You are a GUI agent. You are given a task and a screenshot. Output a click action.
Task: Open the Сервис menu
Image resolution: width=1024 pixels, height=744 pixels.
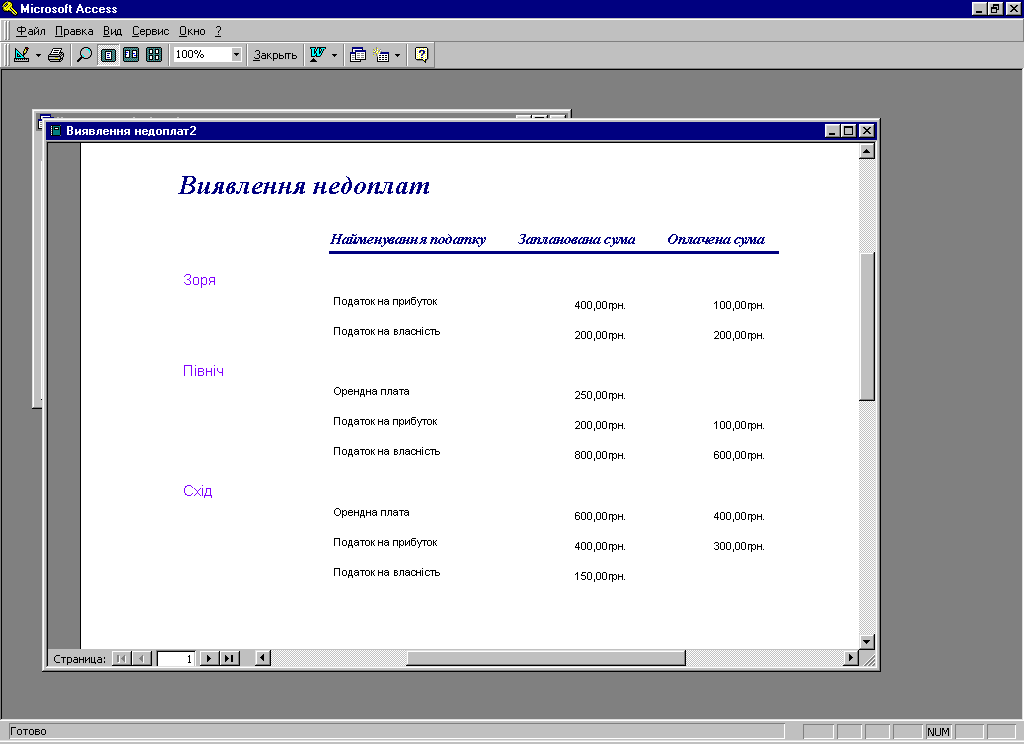(150, 31)
